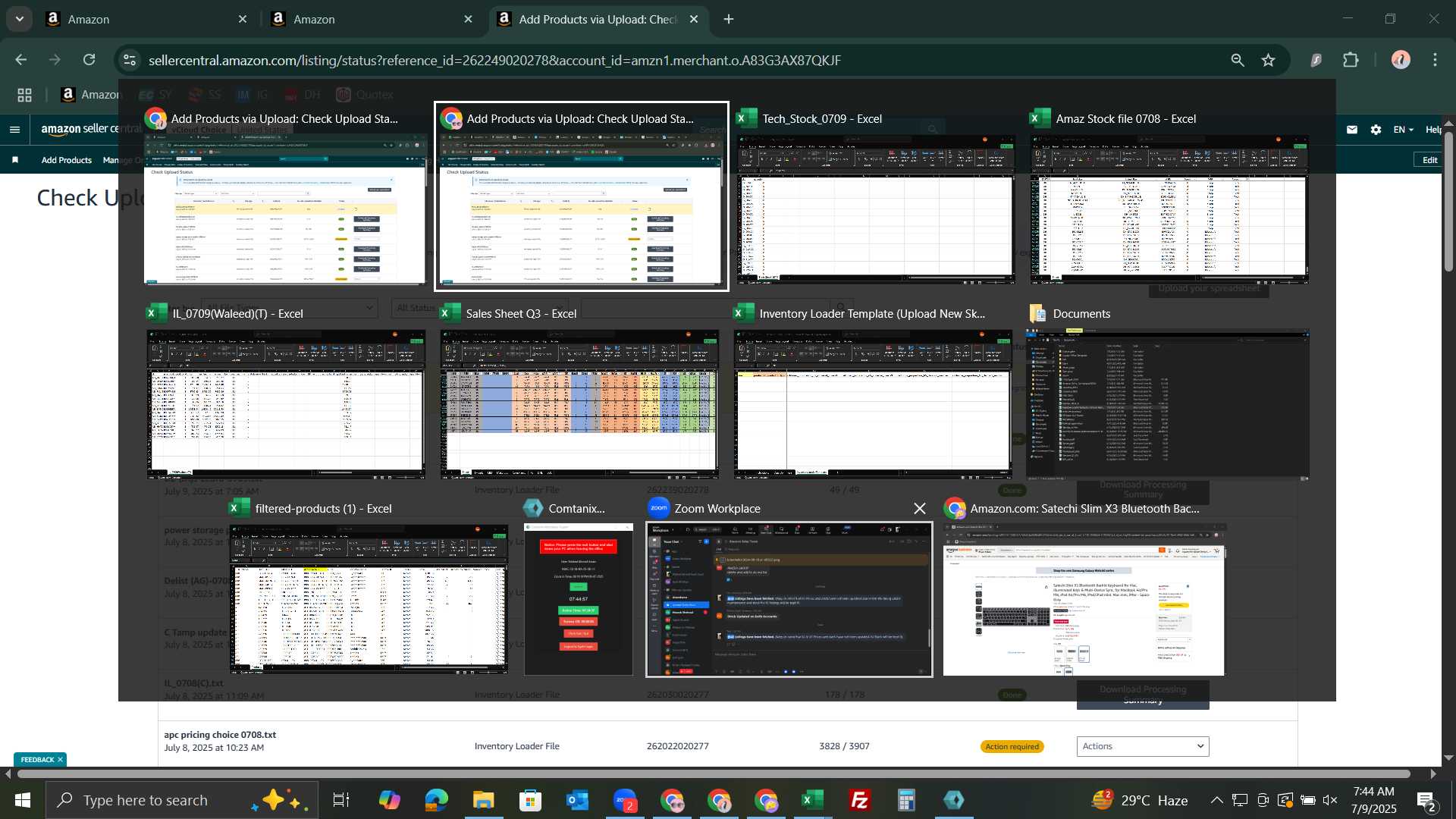Close the FEEDBACK tag
The image size is (1456, 819).
pyautogui.click(x=60, y=760)
